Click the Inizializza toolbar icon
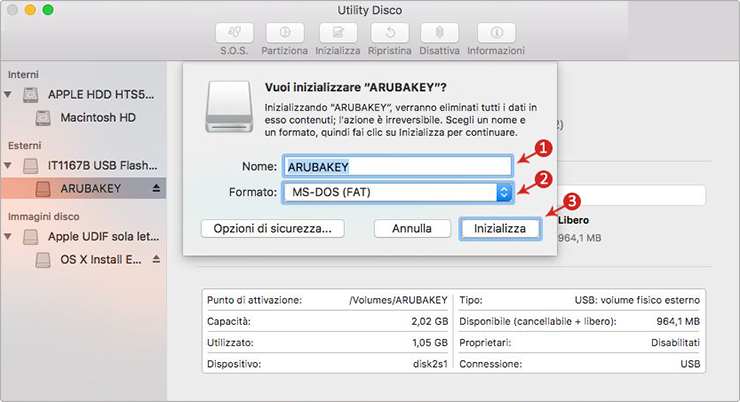The image size is (740, 402). (338, 33)
